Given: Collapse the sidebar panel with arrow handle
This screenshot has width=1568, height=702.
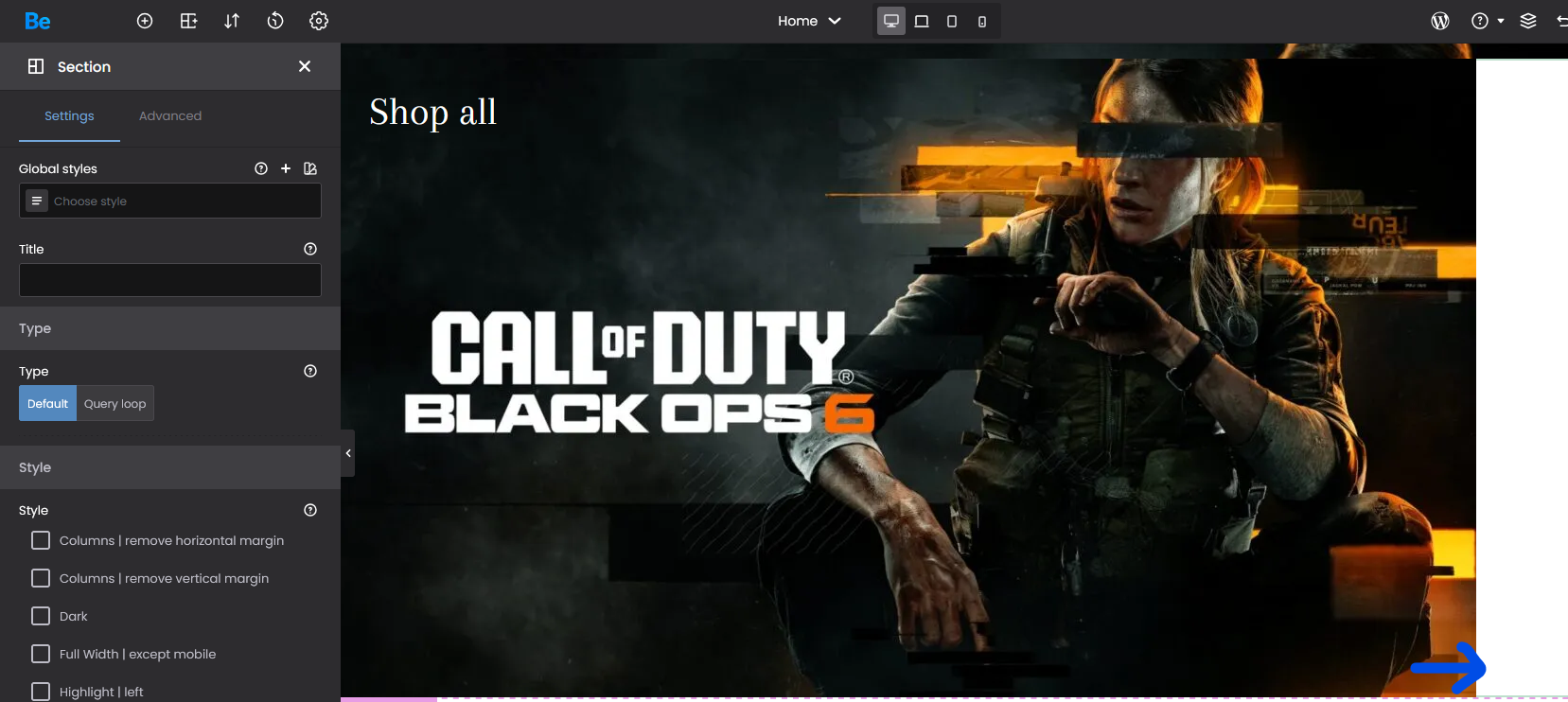Looking at the screenshot, I should click(348, 453).
